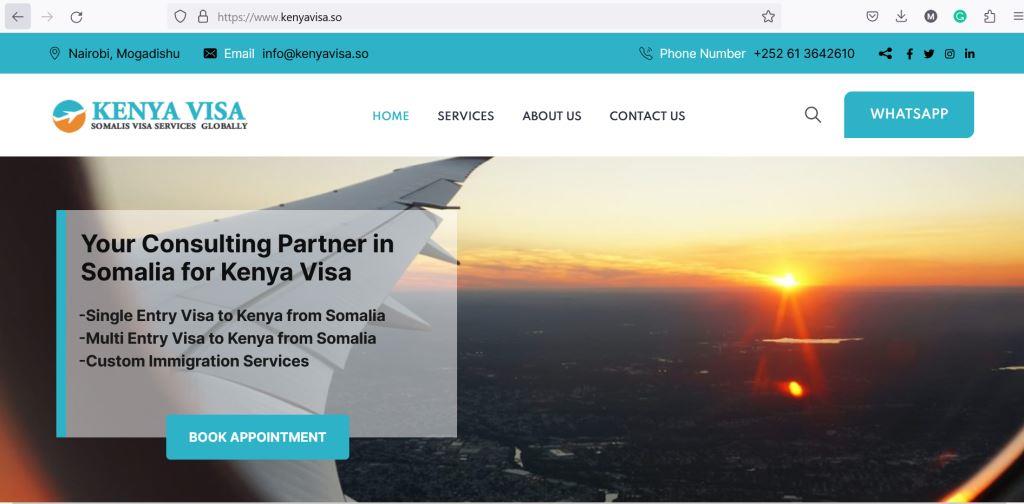Open the Pocket save icon
Viewport: 1024px width, 504px height.
click(872, 17)
